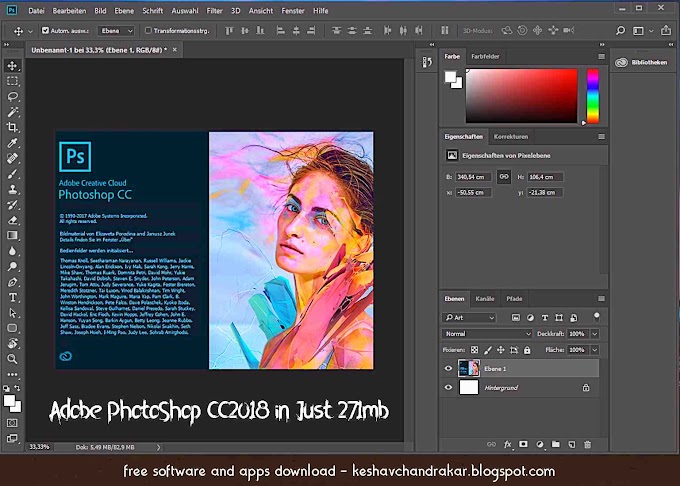The image size is (680, 486).
Task: Open the Fläche fill dropdown arrow
Action: (x=595, y=350)
